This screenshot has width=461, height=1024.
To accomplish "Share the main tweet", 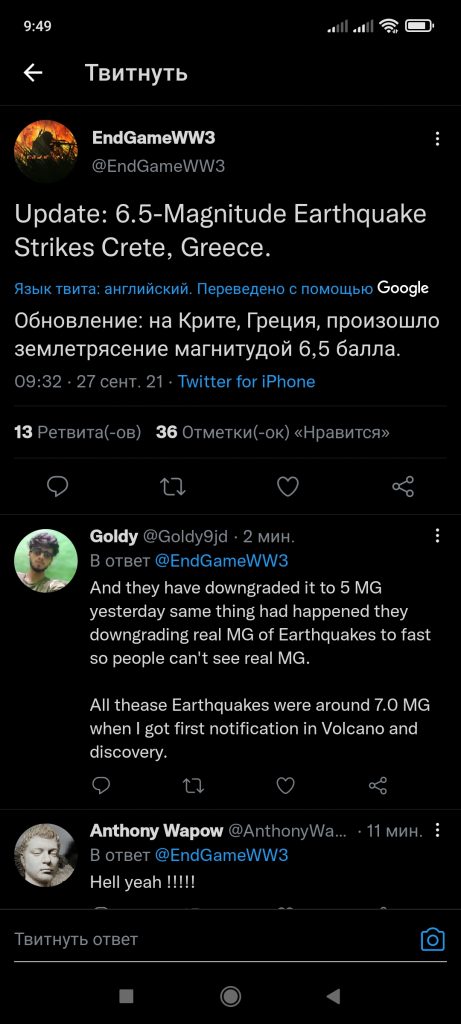I will click(x=403, y=487).
